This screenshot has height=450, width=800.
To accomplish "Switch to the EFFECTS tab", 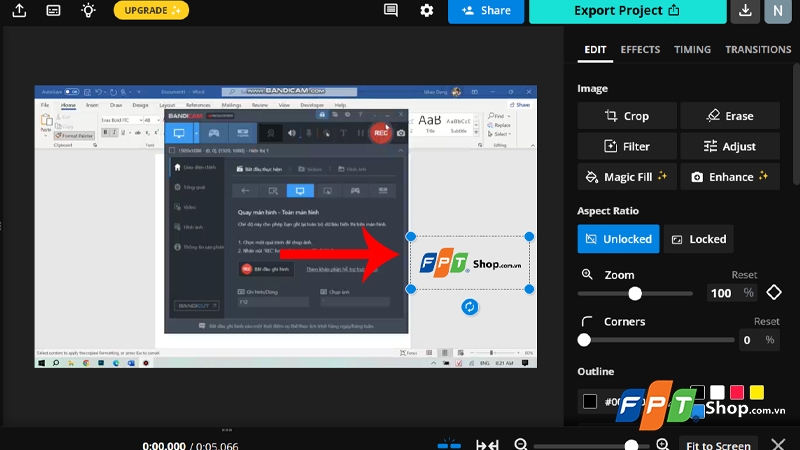I will point(640,49).
